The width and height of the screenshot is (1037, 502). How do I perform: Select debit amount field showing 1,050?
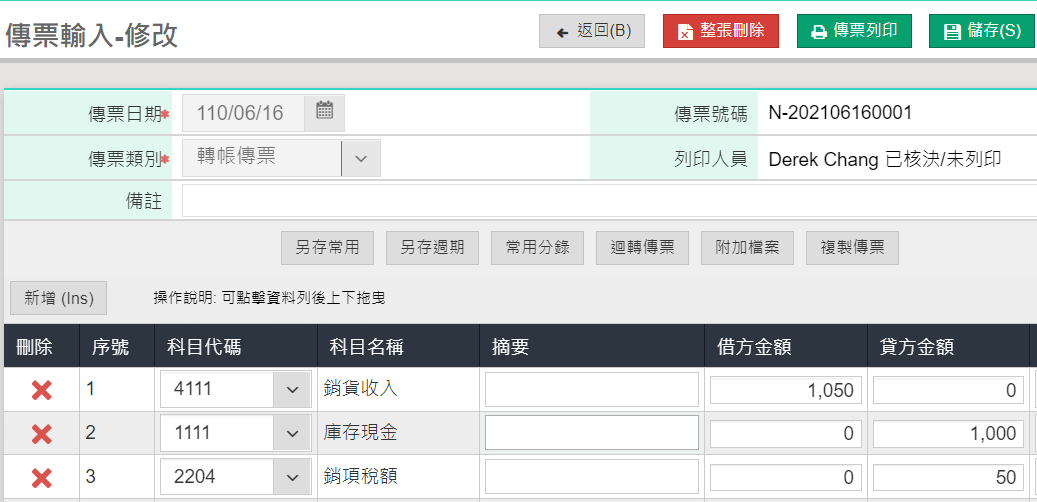point(784,390)
